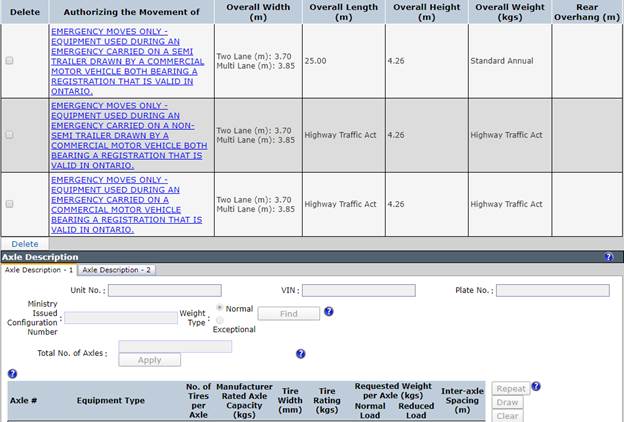Select Axle Description - 1 tab
Image resolution: width=624 pixels, height=422 pixels.
point(39,270)
